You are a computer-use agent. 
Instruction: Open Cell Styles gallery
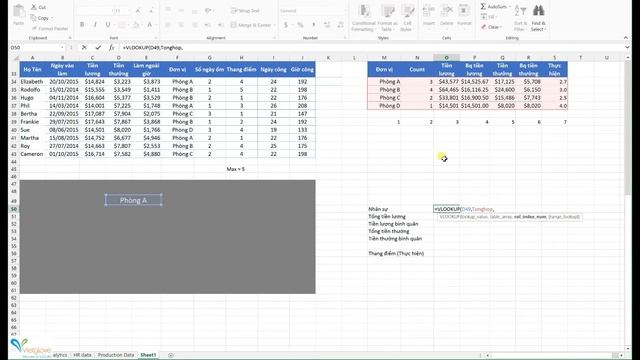pos(407,18)
